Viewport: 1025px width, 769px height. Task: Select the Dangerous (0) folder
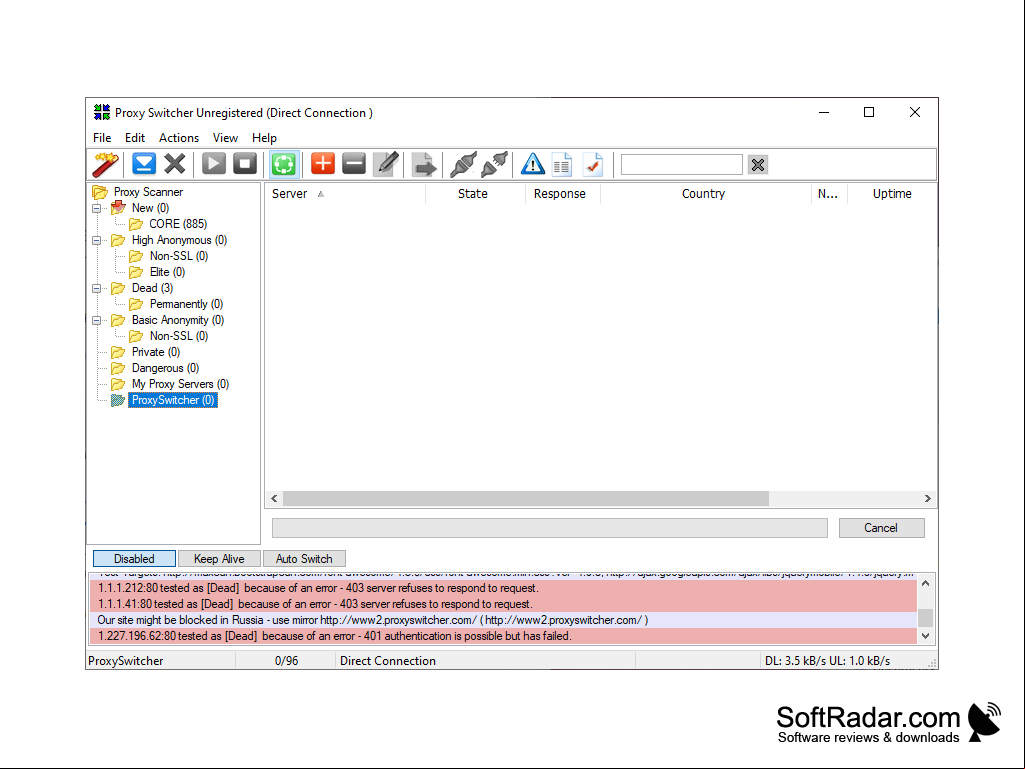click(x=165, y=368)
